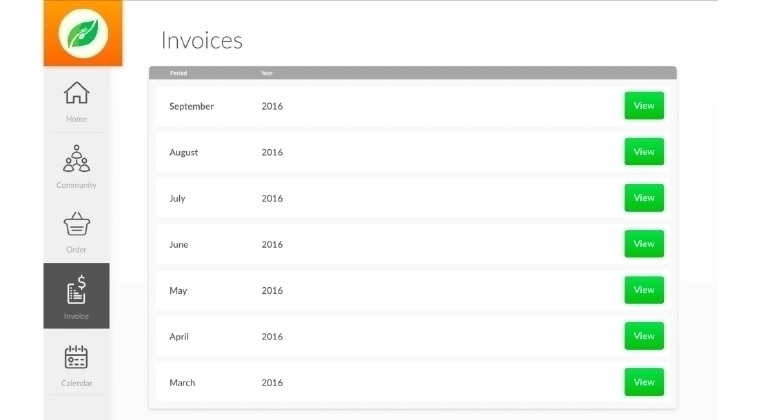The image size is (760, 420).
Task: View the September 2016 invoice
Action: (644, 106)
